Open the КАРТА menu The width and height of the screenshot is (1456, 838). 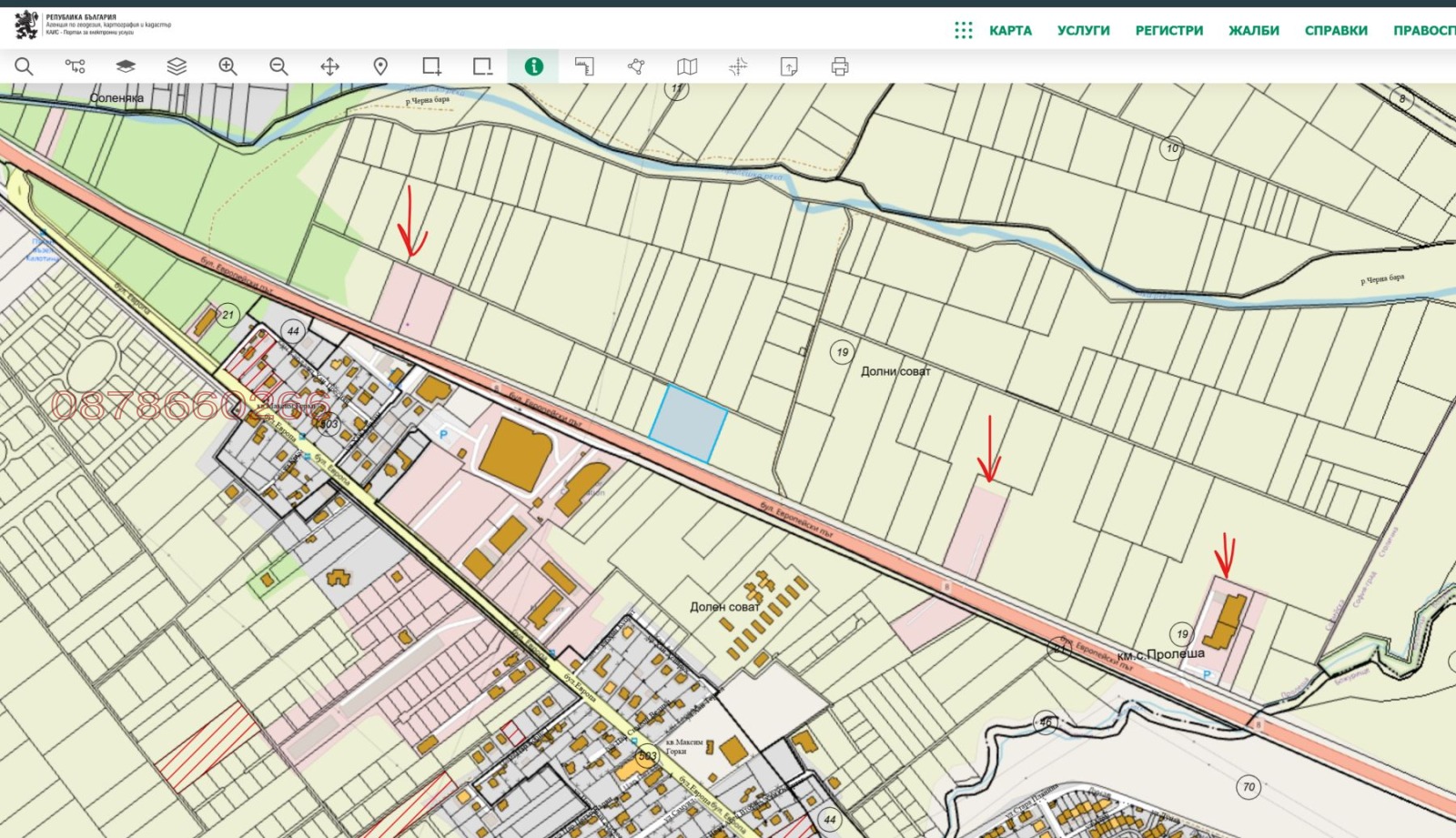(1010, 30)
